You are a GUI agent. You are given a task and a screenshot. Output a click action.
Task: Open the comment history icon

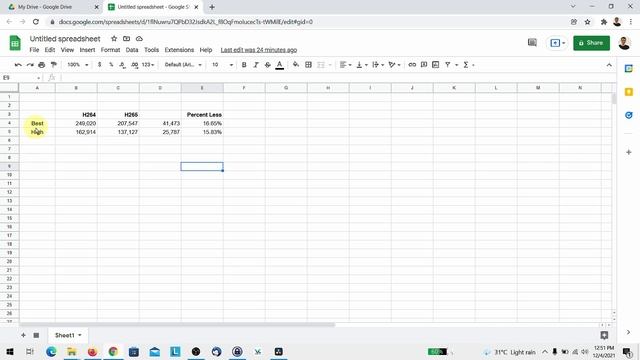pos(532,42)
